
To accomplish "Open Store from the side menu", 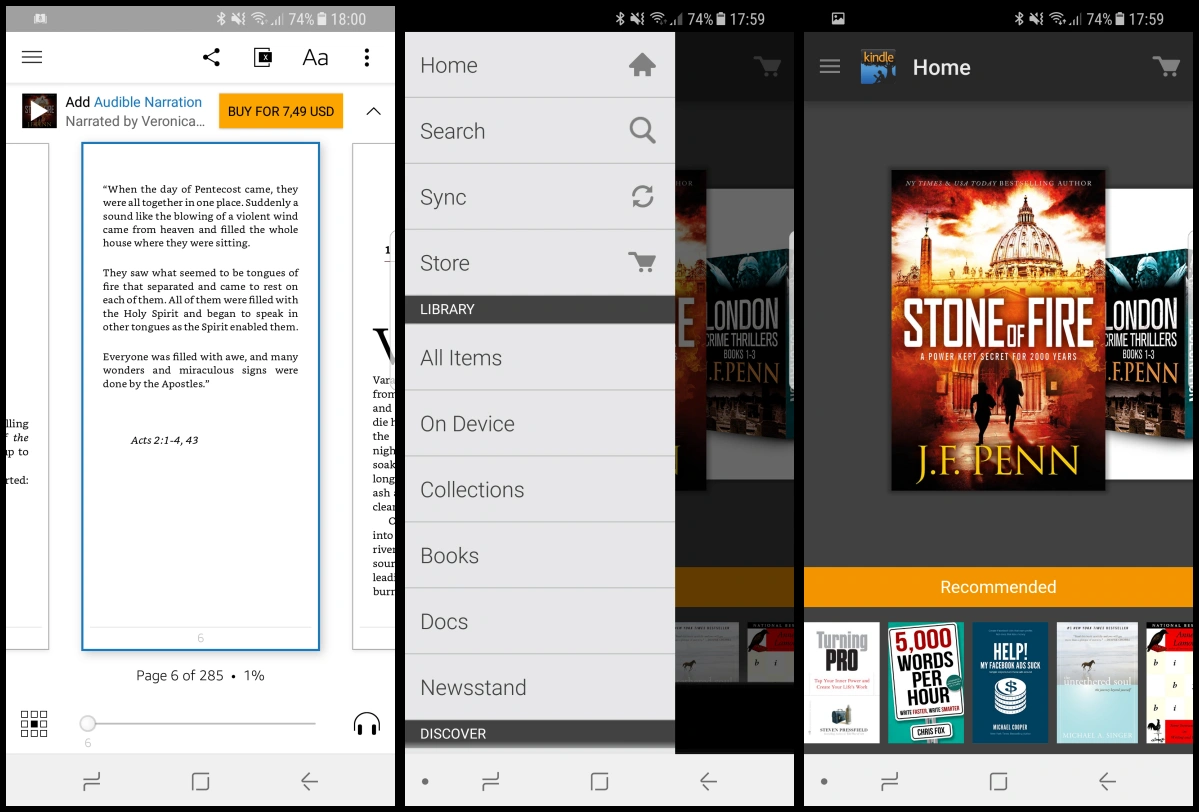I will click(x=540, y=262).
